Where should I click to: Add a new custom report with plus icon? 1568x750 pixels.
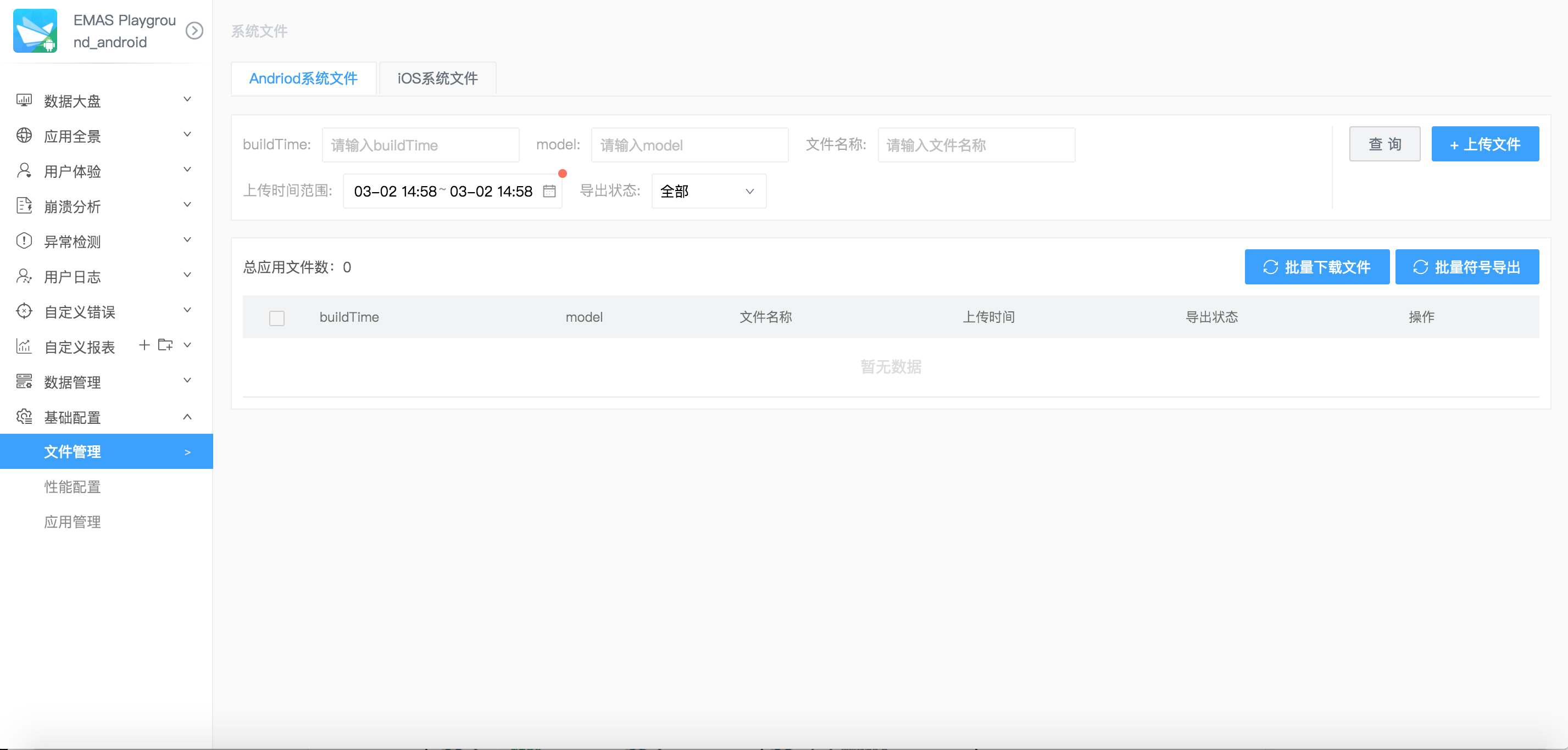tap(144, 345)
